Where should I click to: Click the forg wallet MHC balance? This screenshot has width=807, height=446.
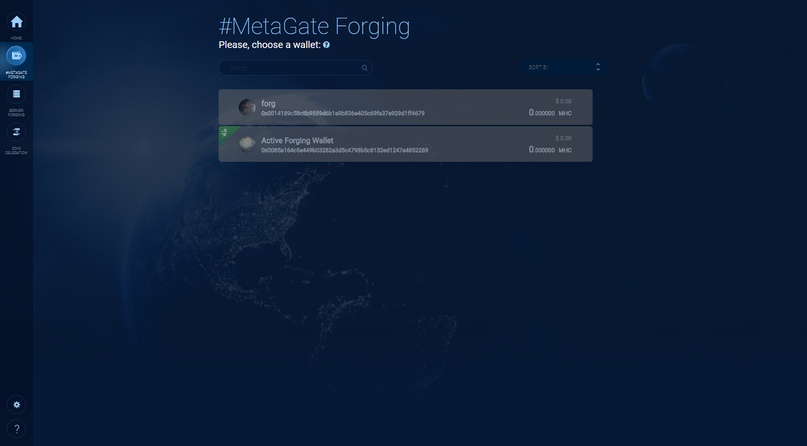tap(550, 113)
